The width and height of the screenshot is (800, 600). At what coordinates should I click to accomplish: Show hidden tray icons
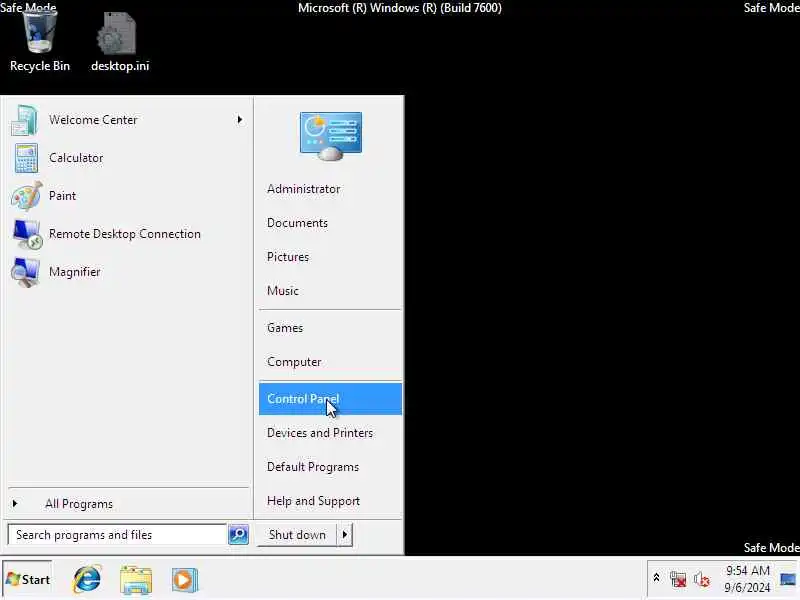(657, 578)
